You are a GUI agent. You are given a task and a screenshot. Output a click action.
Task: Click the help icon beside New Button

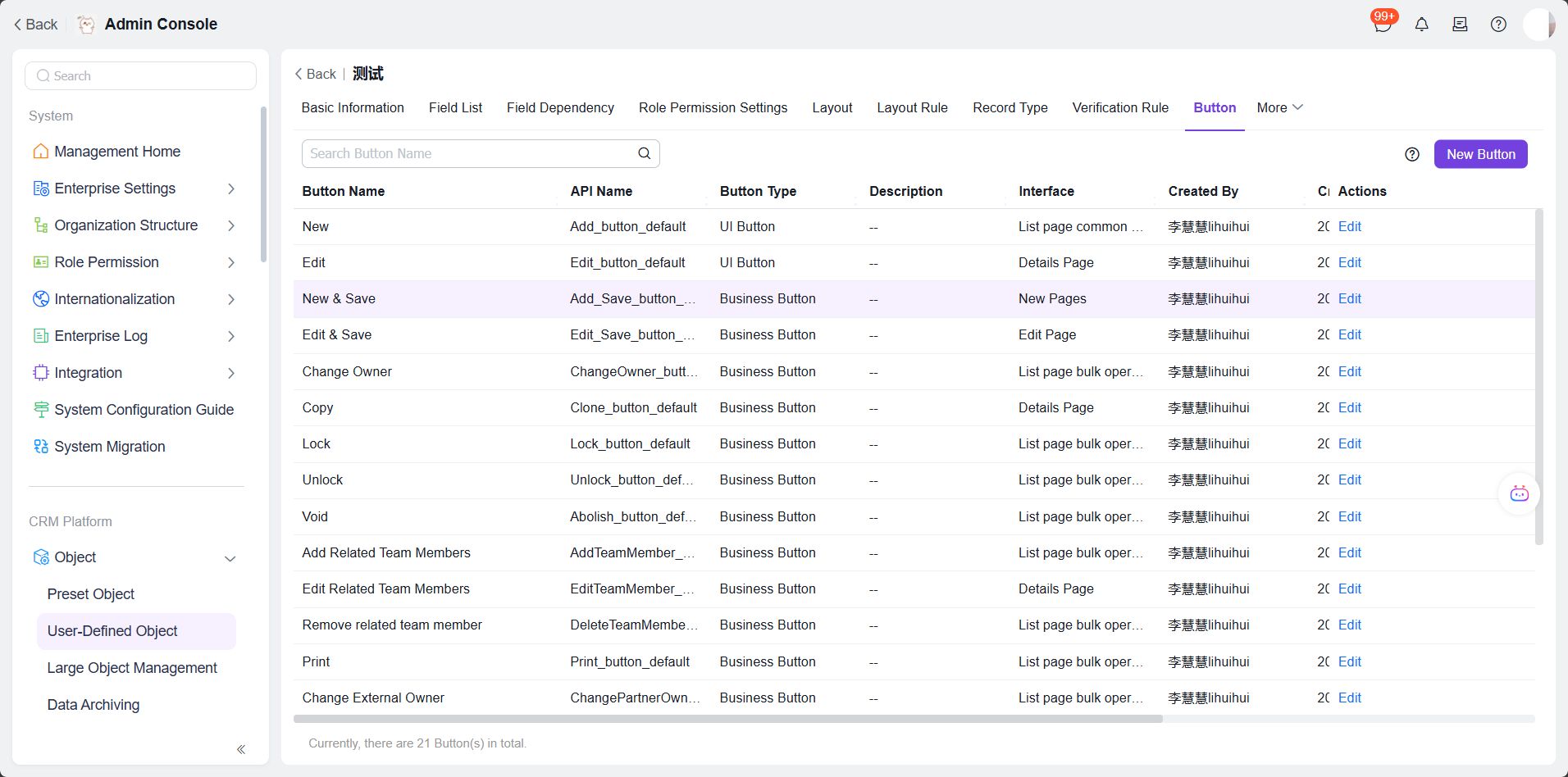(1412, 154)
